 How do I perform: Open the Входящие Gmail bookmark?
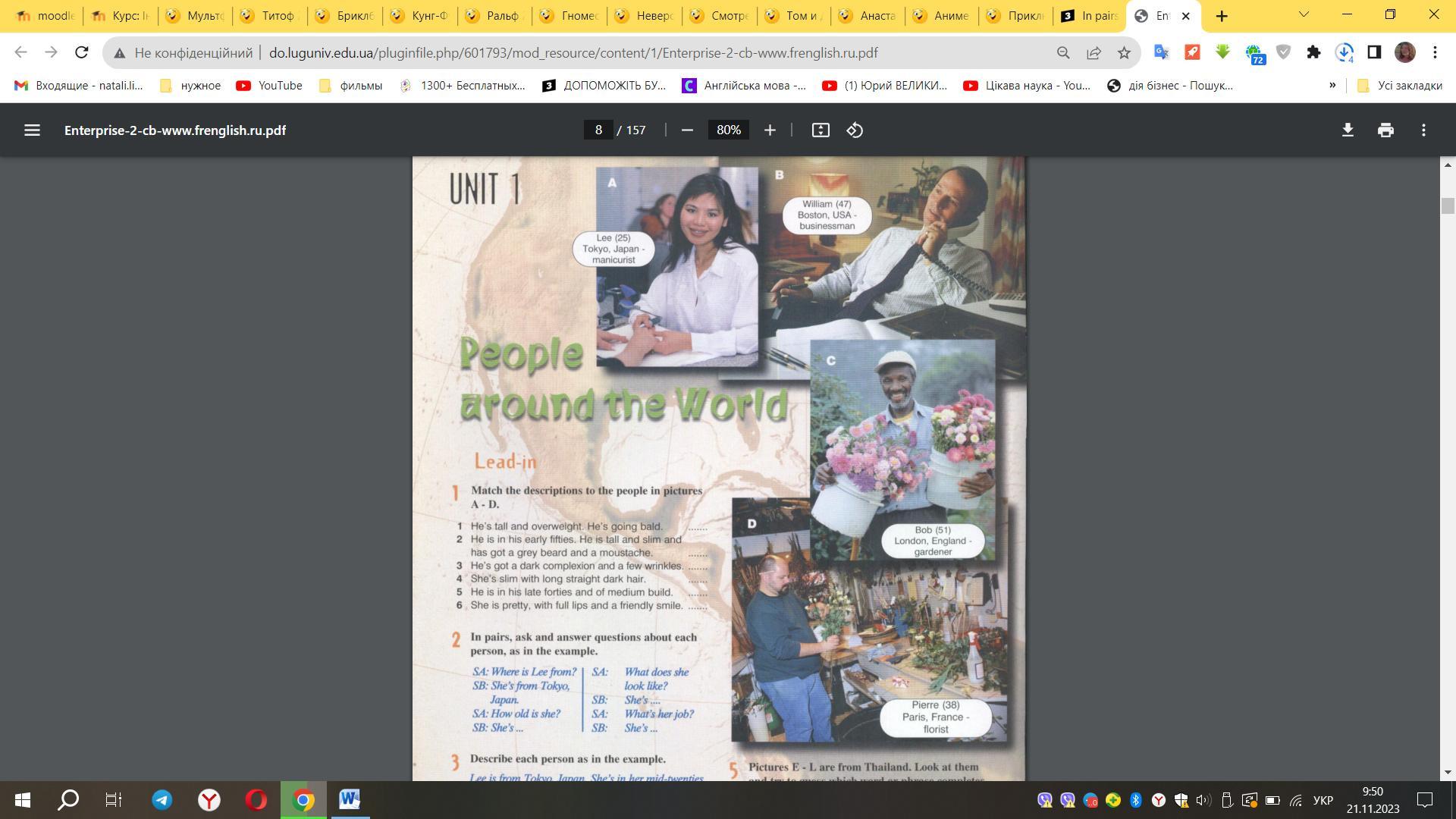[79, 86]
